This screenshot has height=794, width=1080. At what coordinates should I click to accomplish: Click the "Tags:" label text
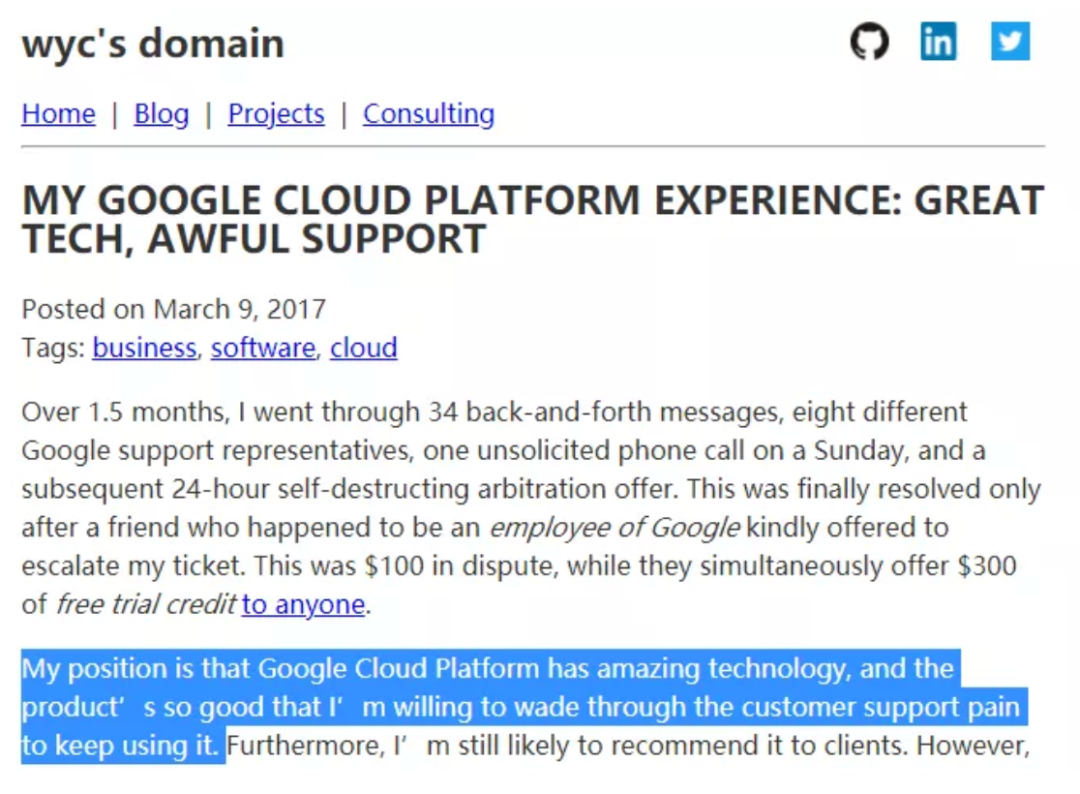pyautogui.click(x=53, y=348)
